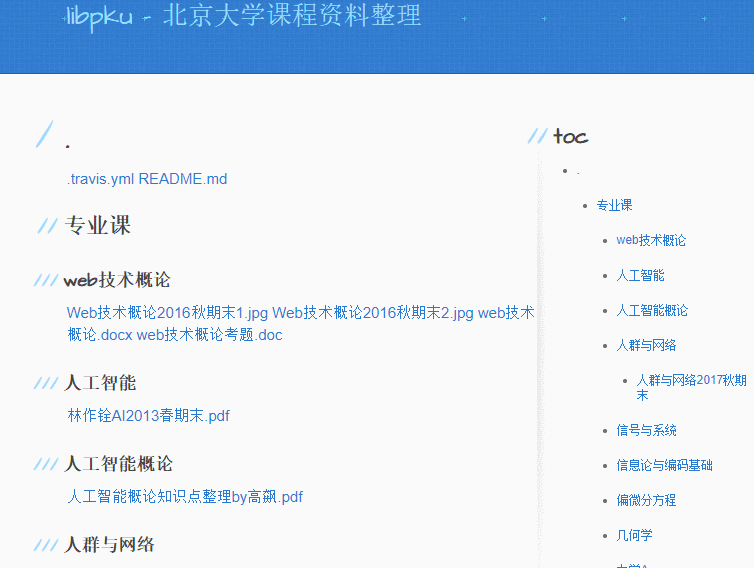This screenshot has height=568, width=754.
Task: Jump to 专业课 in the toc
Action: [614, 205]
